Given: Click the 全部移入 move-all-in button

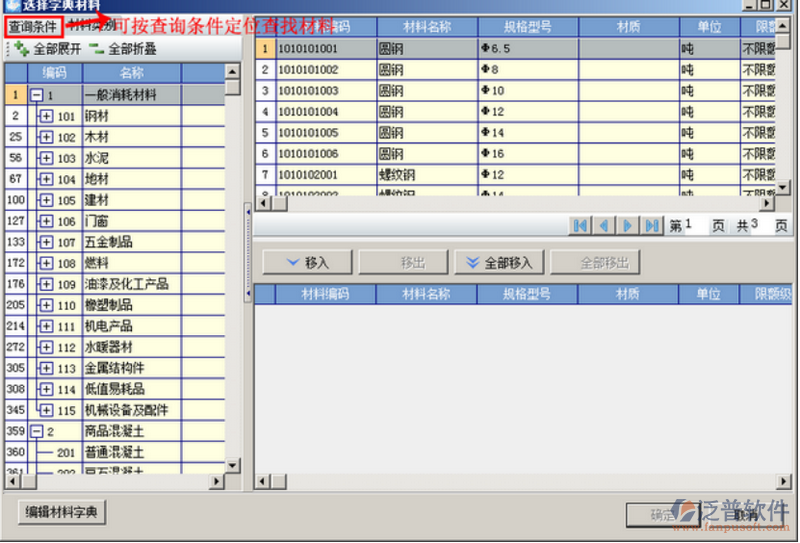Looking at the screenshot, I should tap(499, 263).
